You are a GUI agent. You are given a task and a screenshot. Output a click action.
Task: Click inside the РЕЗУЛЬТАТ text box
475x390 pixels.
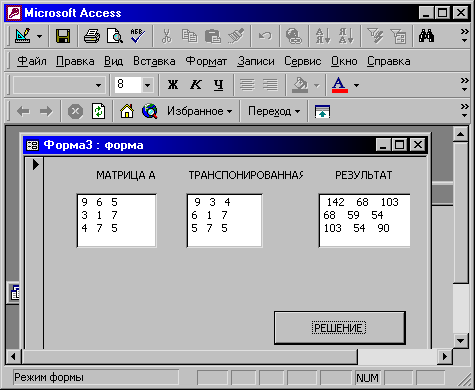364,221
